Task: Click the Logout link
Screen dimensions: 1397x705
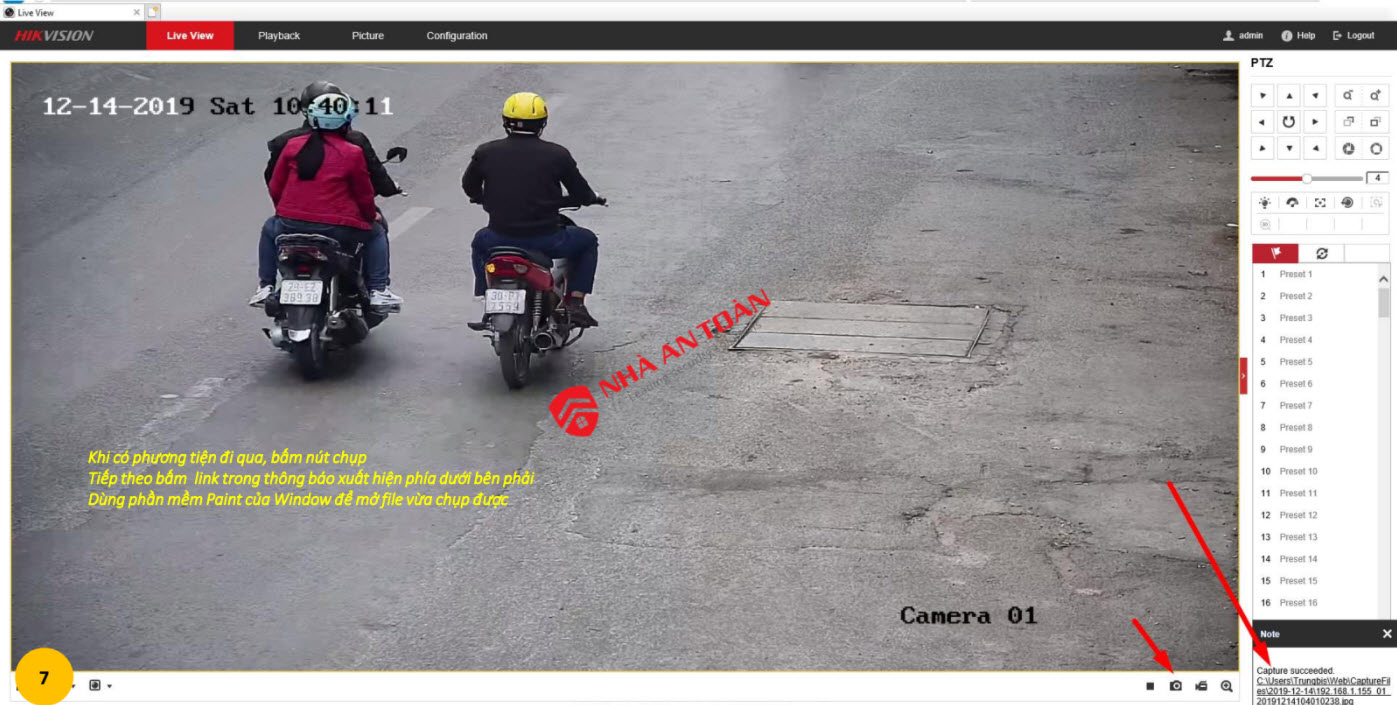Action: click(x=1354, y=36)
